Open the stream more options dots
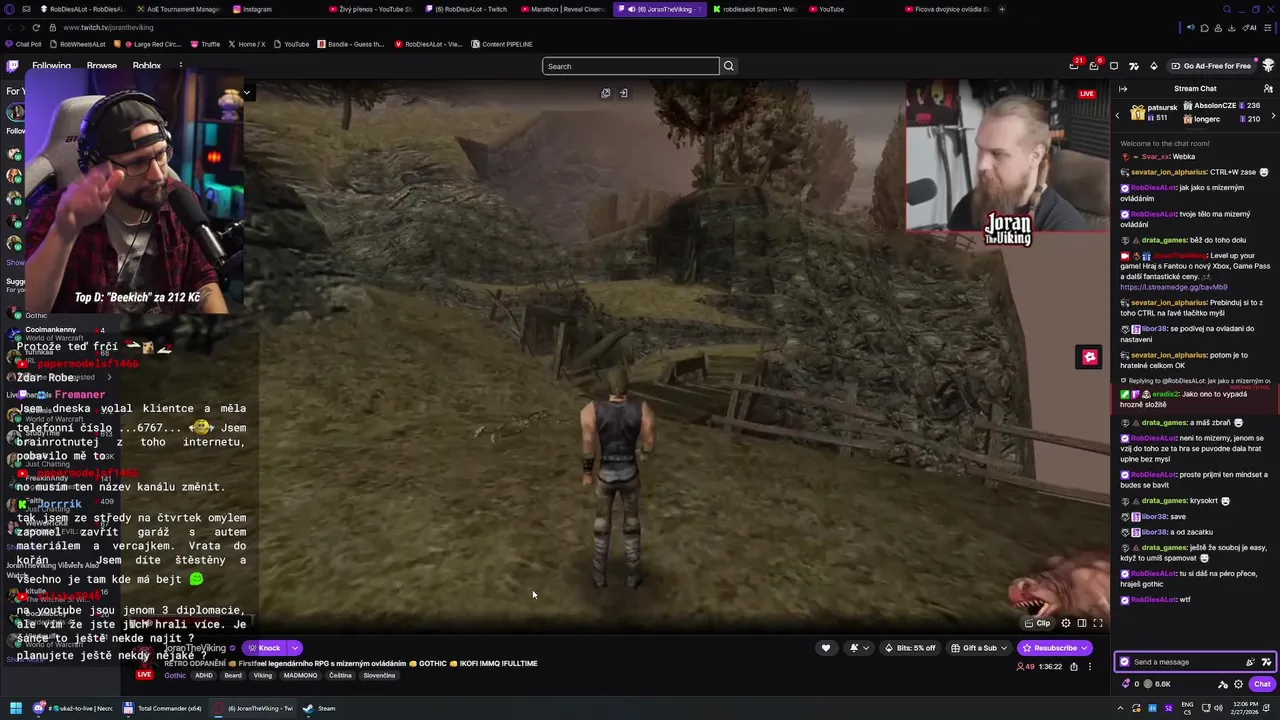This screenshot has height=720, width=1280. [x=1090, y=667]
